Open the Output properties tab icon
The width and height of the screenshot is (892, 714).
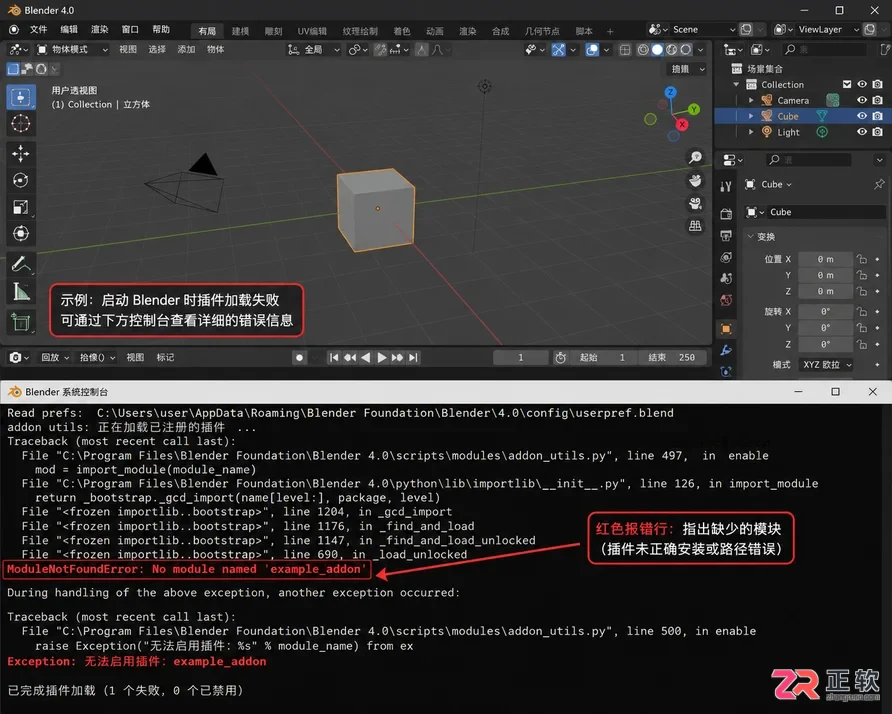[726, 236]
